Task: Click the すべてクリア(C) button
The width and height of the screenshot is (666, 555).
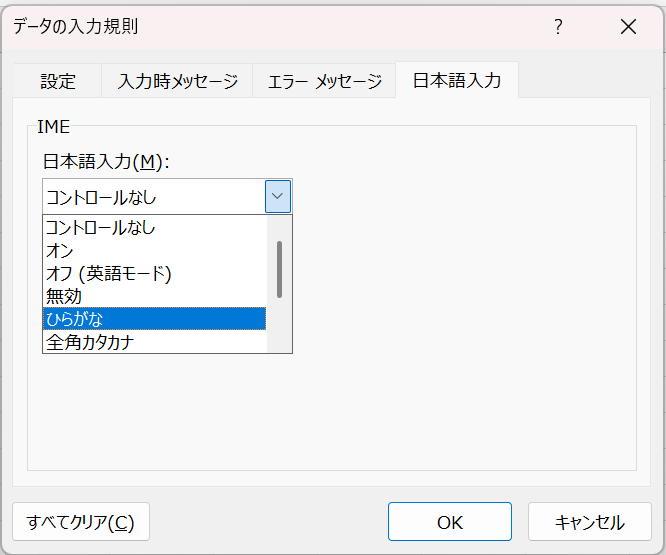Action: pos(81,521)
